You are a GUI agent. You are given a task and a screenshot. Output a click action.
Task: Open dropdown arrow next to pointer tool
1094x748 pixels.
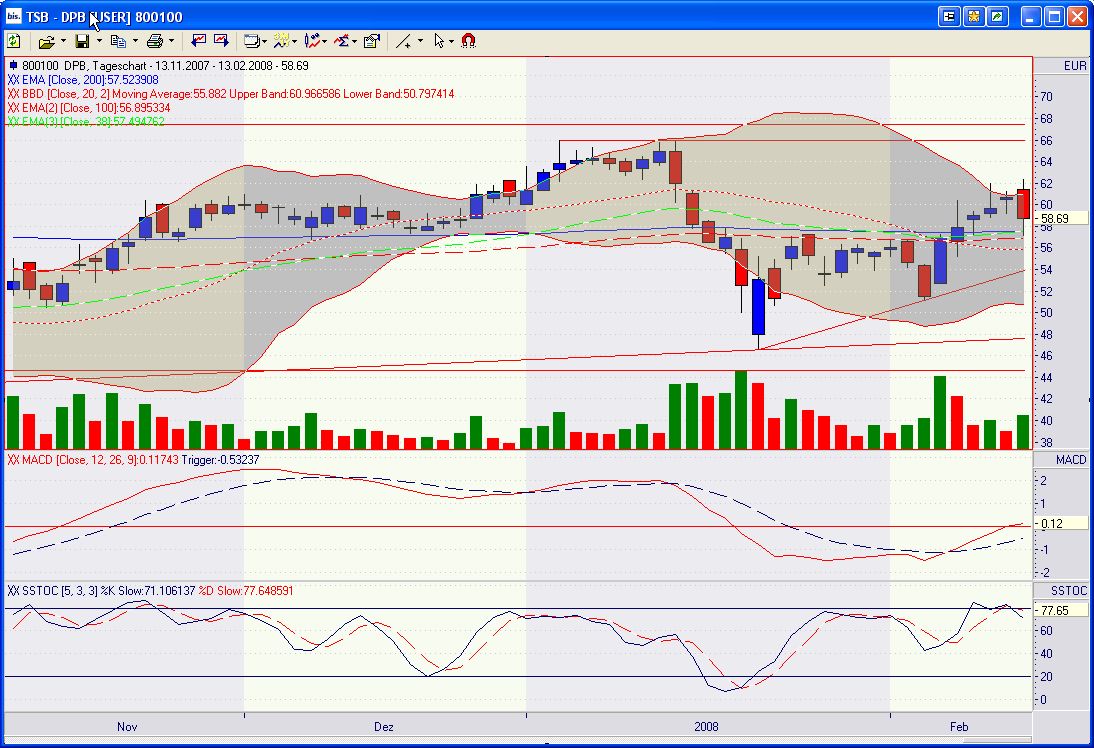(451, 41)
